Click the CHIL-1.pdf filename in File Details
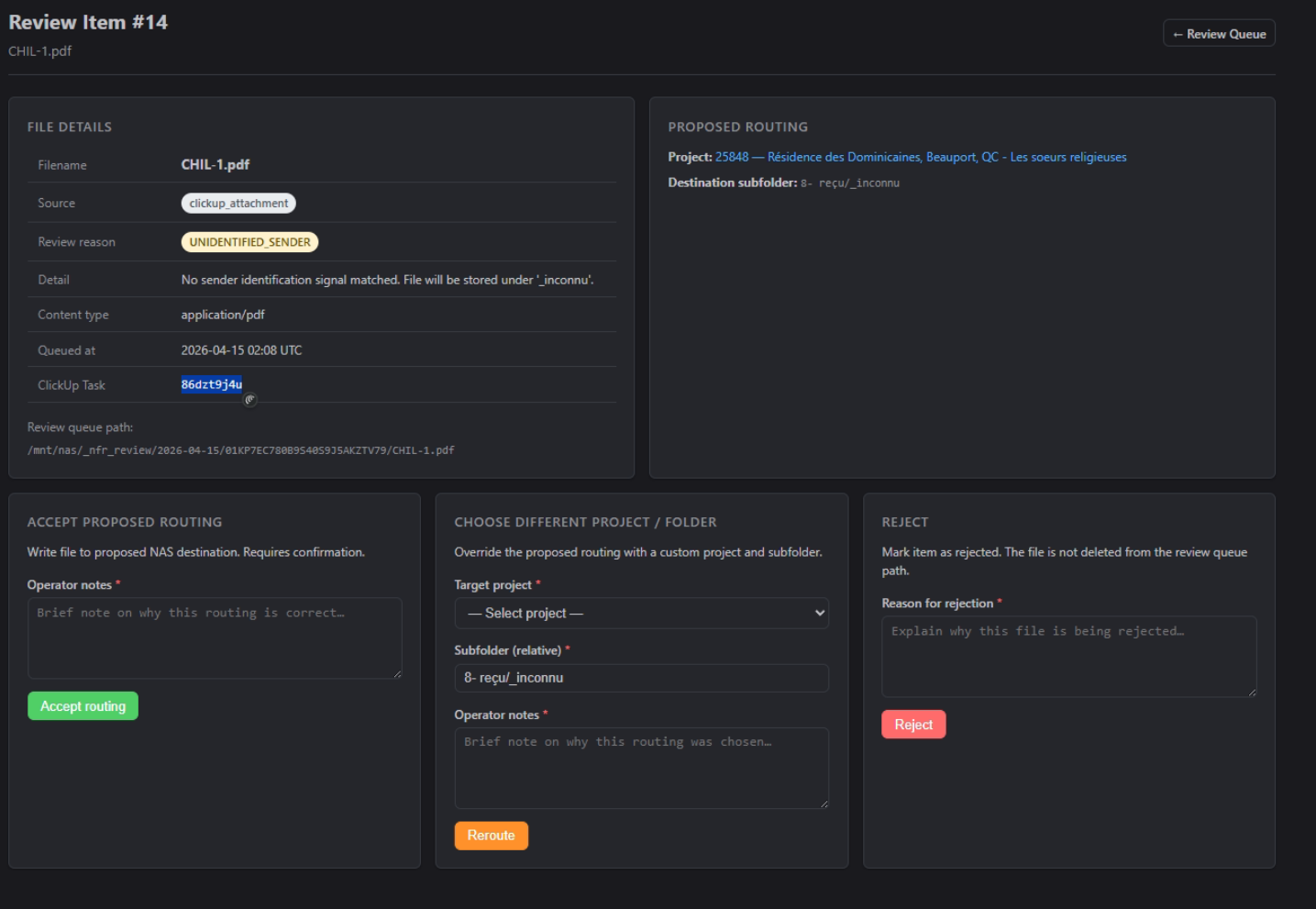This screenshot has width=1316, height=909. coord(216,165)
